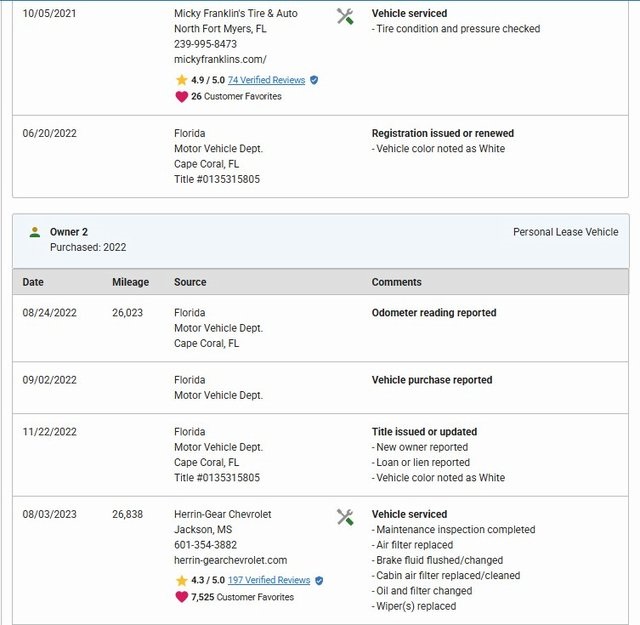This screenshot has height=625, width=640.
Task: Click the heart icon beside 7,525 Customer Favorites
Action: tap(181, 597)
